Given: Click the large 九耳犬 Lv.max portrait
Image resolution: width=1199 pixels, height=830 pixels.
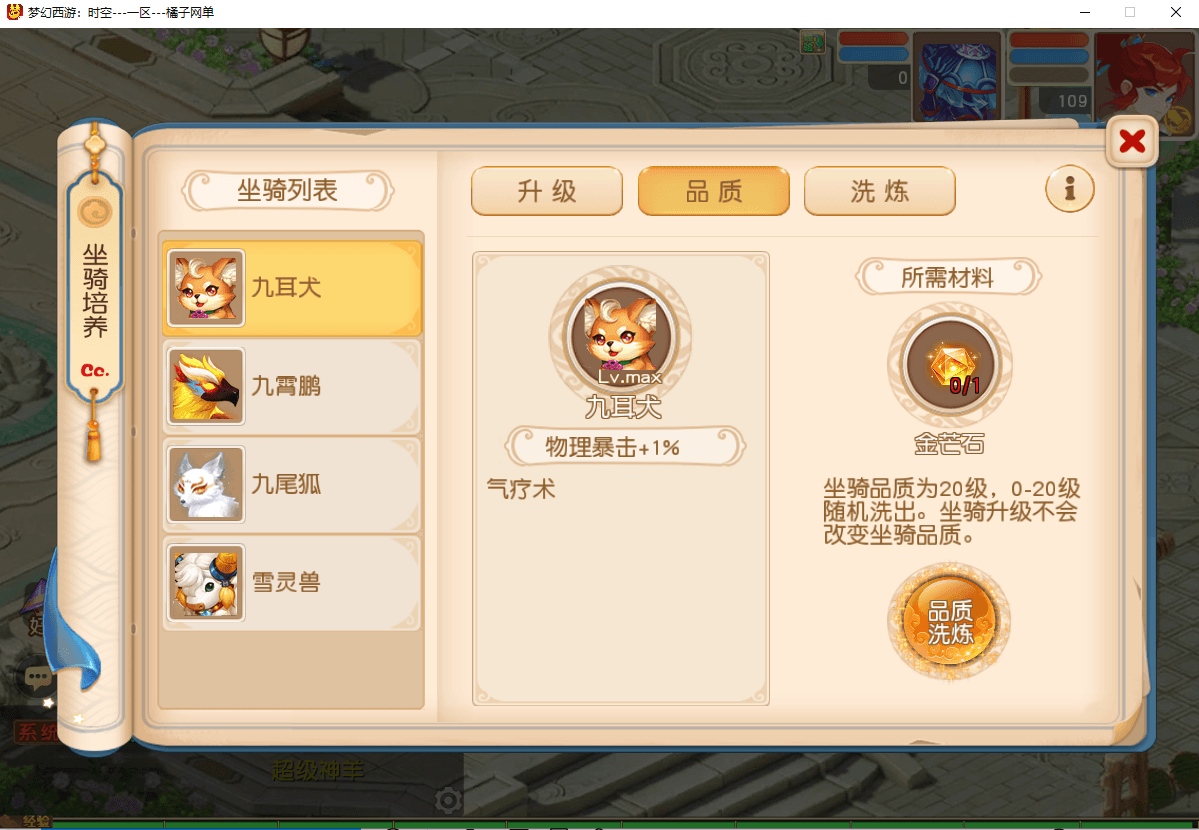Looking at the screenshot, I should tap(620, 335).
